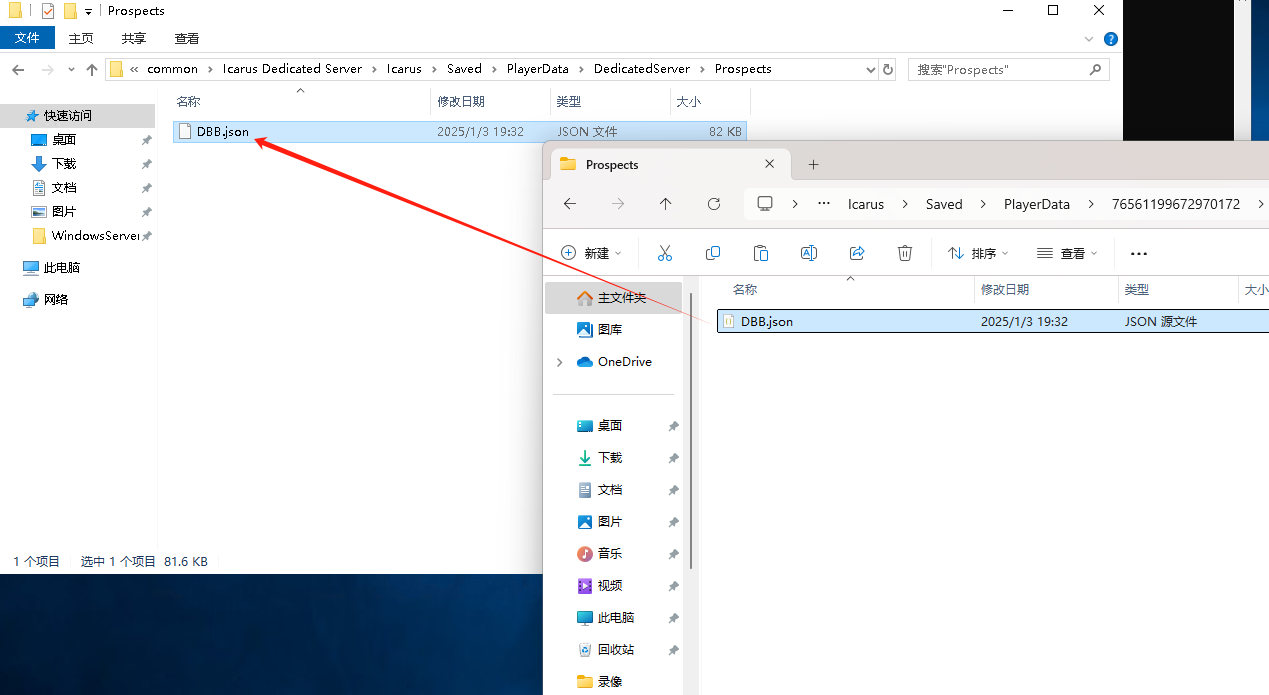
Task: Select 'Icarus Dedicated Server' in address path
Action: [x=292, y=69]
